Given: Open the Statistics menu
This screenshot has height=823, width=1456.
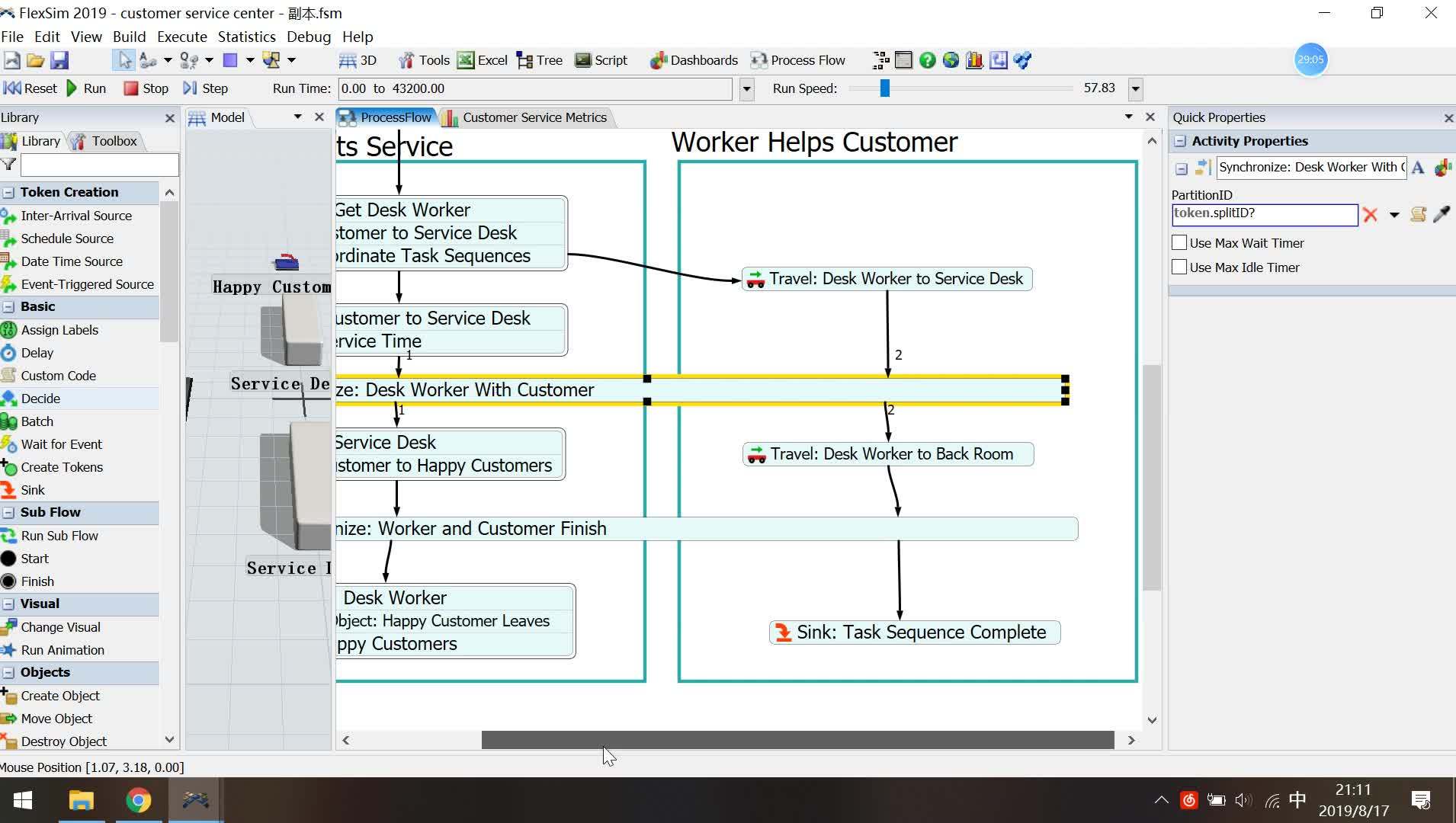Looking at the screenshot, I should pyautogui.click(x=246, y=37).
